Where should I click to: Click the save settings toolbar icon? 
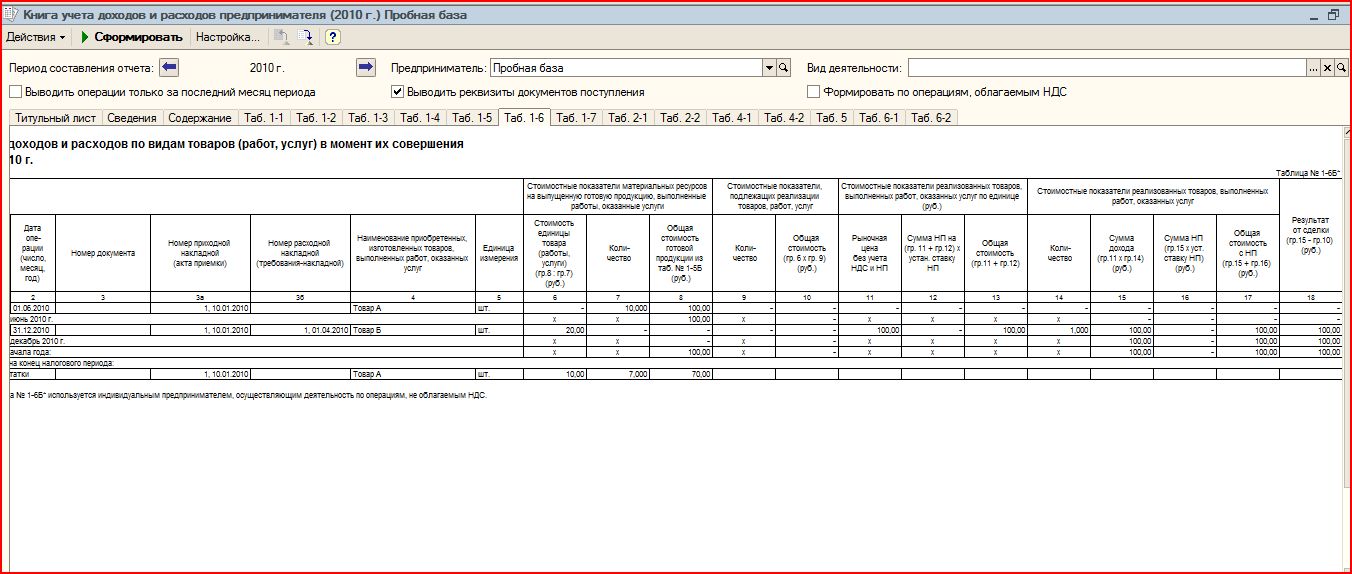point(282,37)
